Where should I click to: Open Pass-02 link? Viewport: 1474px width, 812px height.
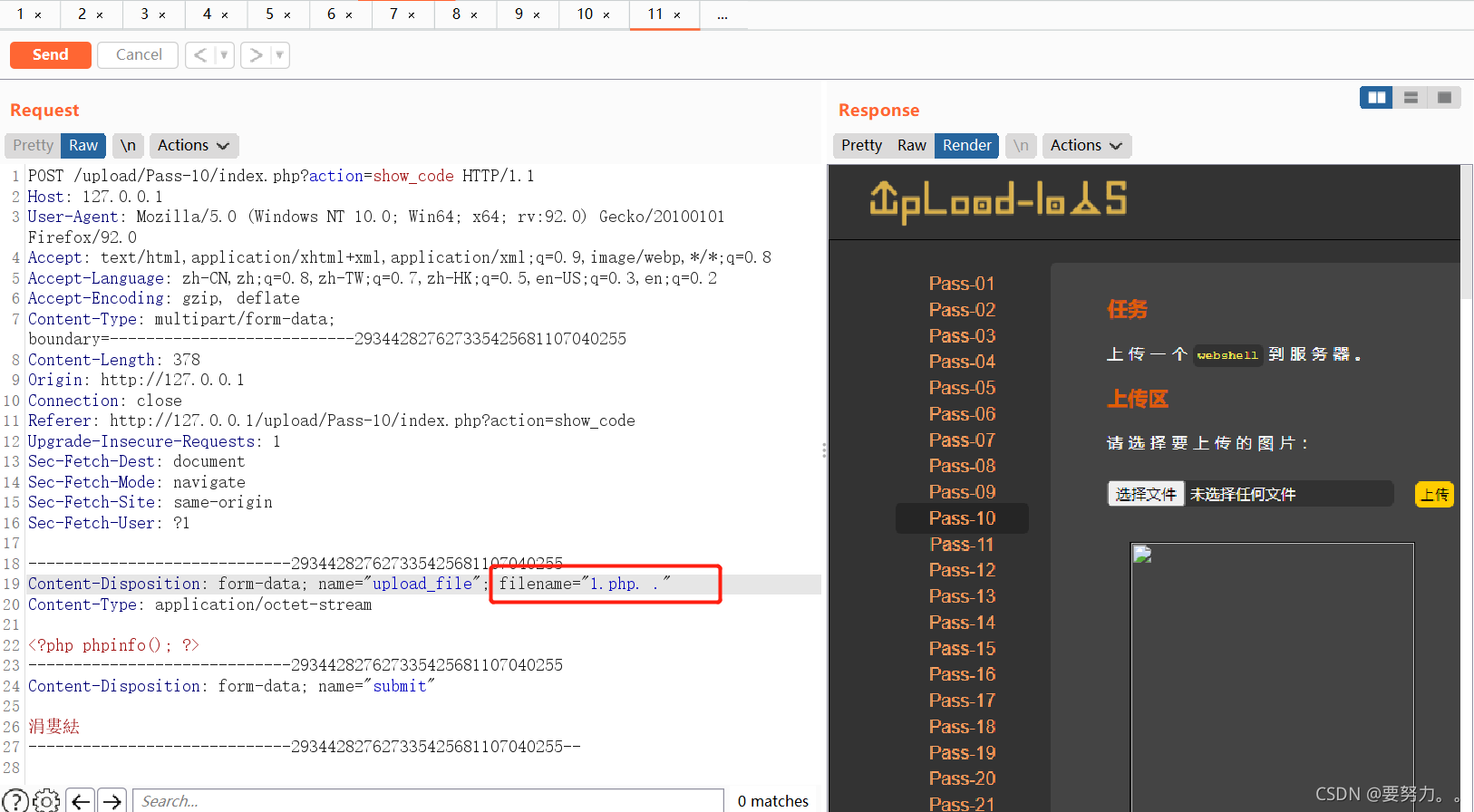click(x=962, y=310)
